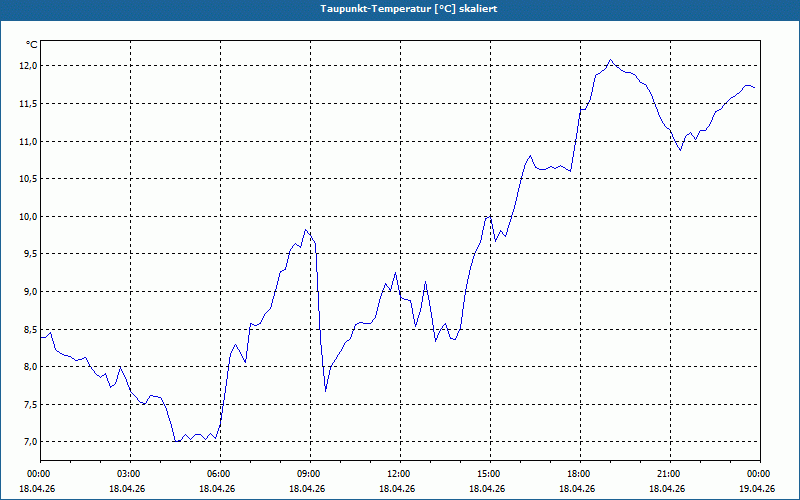Select the 18.04.26 date beneath 21:00
This screenshot has height=500, width=800.
pos(667,488)
